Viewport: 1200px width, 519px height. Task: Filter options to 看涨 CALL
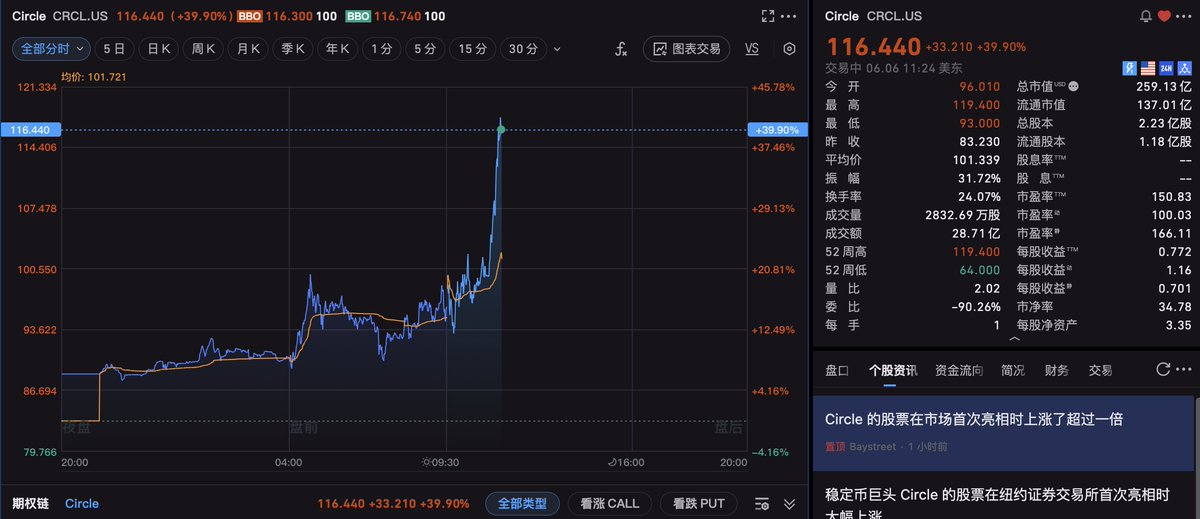[x=610, y=503]
